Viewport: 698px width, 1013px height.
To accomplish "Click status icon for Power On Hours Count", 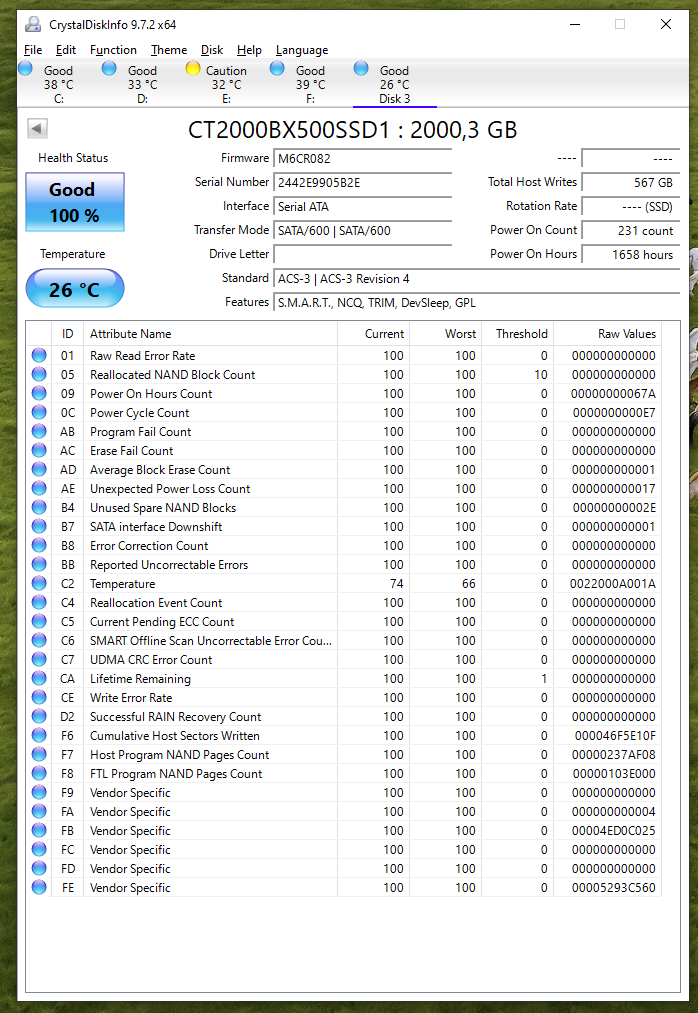I will (39, 393).
